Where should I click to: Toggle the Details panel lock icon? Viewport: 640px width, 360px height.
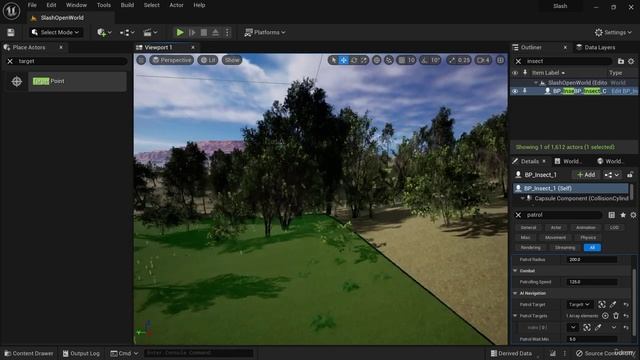tap(630, 175)
